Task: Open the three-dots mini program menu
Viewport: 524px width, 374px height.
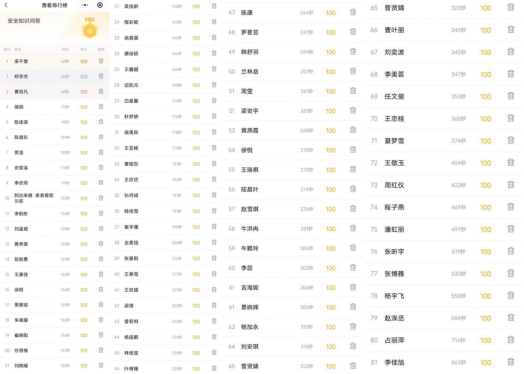Action: click(x=85, y=5)
